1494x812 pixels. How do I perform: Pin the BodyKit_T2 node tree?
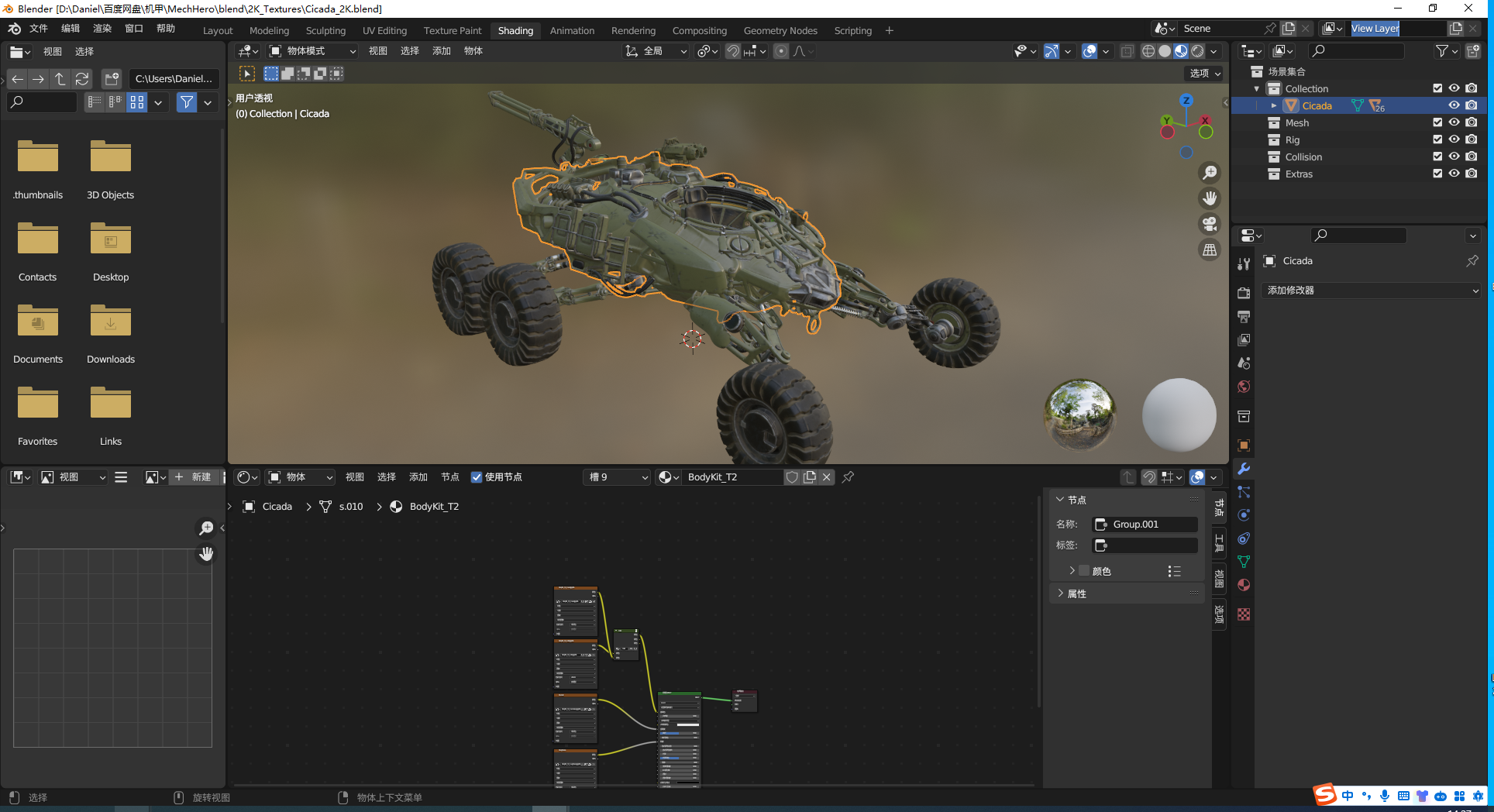[x=849, y=477]
